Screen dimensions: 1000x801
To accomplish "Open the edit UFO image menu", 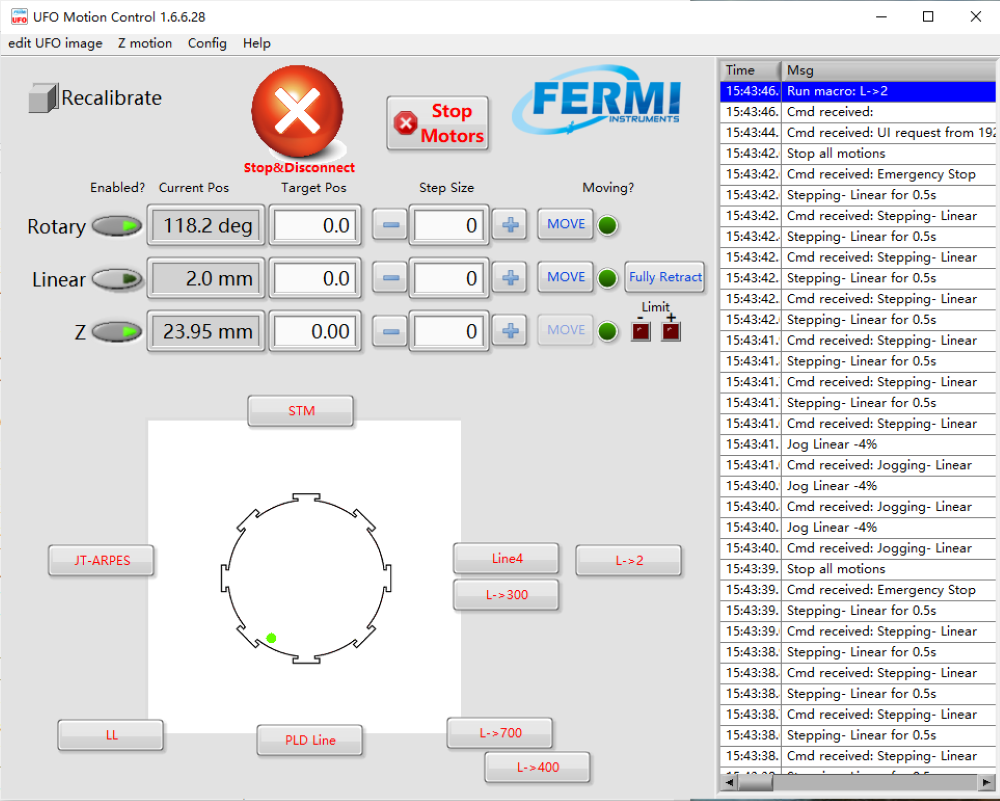I will pos(55,43).
